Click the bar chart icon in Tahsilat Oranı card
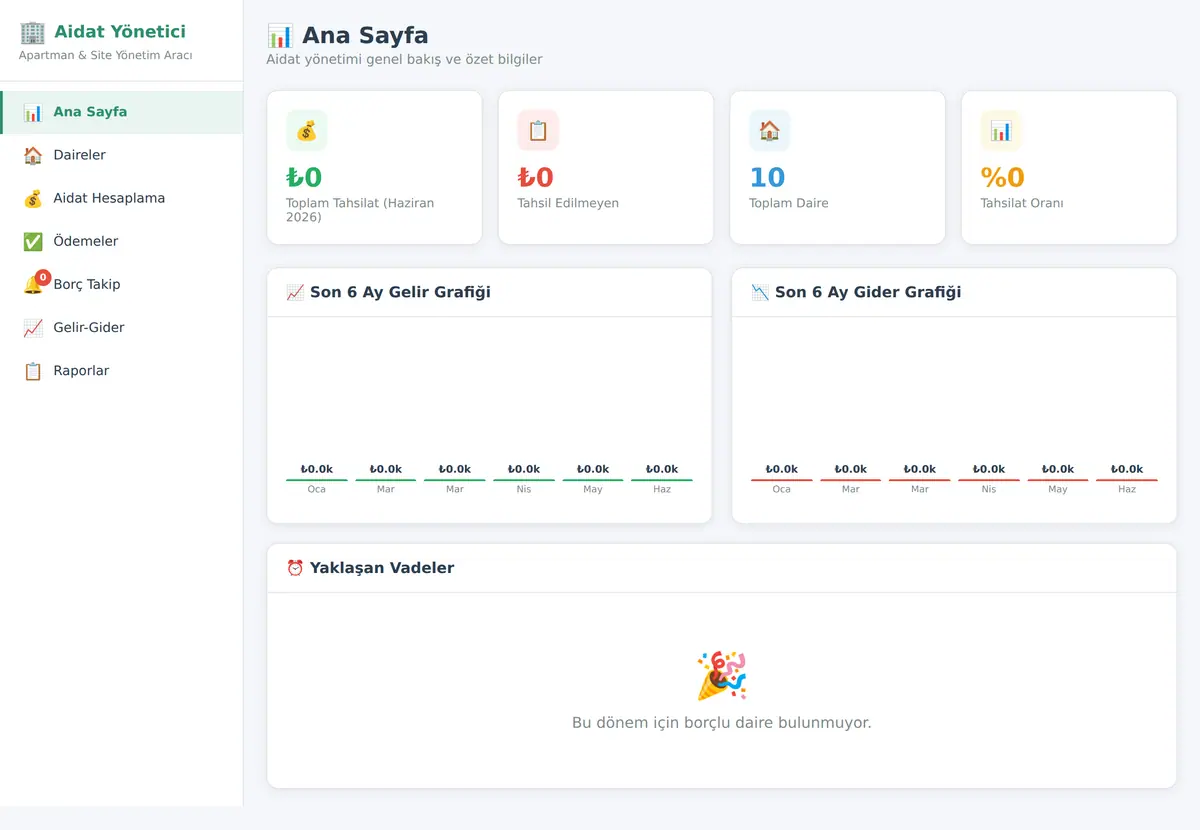 click(1001, 130)
